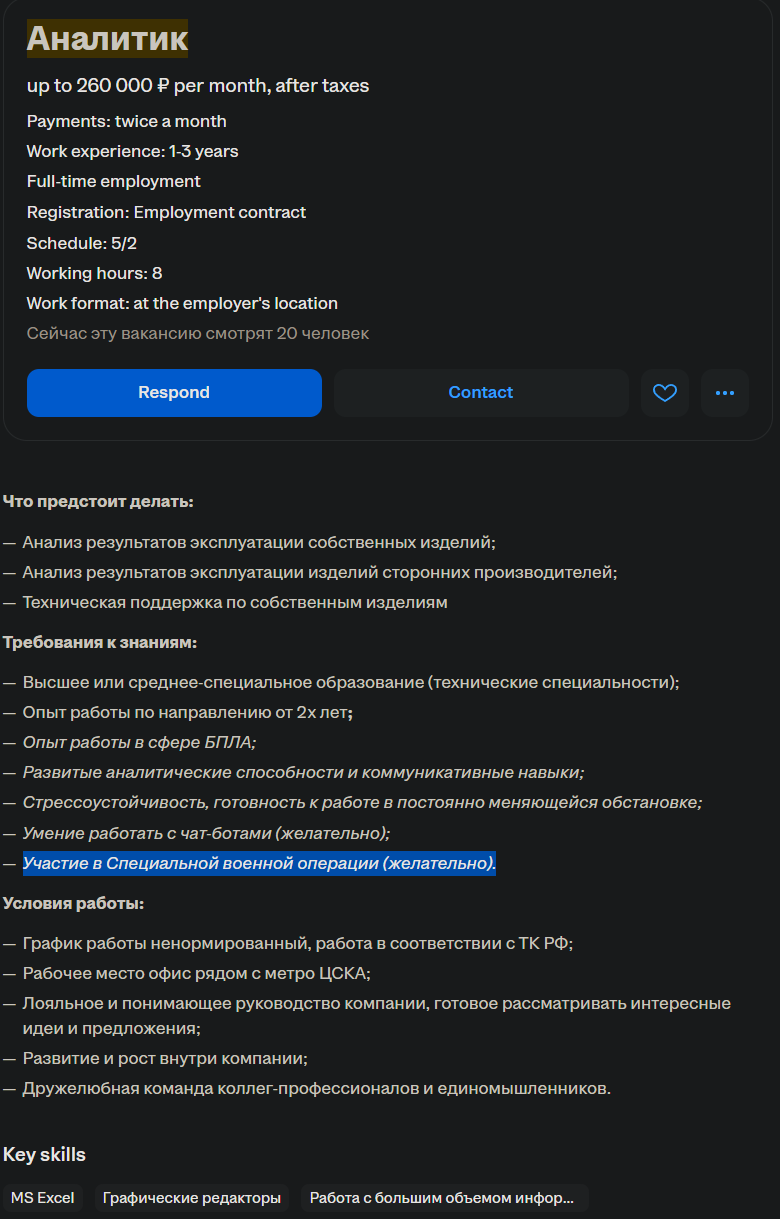
Task: Click the 20 человек viewers notice
Action: click(198, 333)
